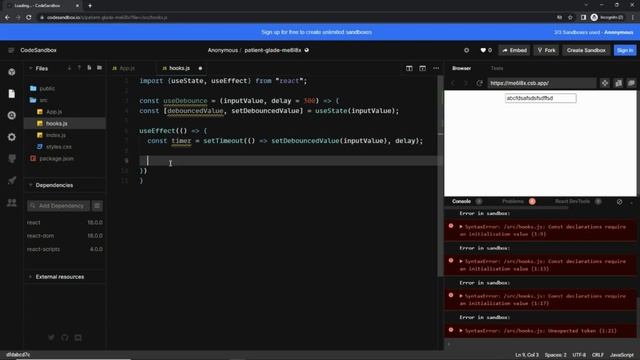This screenshot has width=640, height=360.
Task: Collapse the Dependencies section
Action: click(31, 185)
